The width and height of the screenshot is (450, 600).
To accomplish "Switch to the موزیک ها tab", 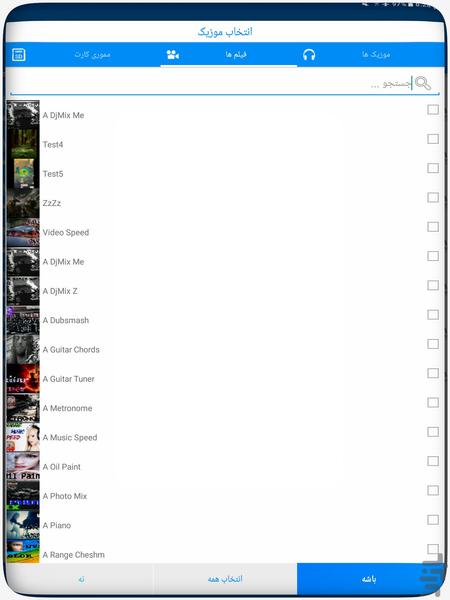I will 376,55.
